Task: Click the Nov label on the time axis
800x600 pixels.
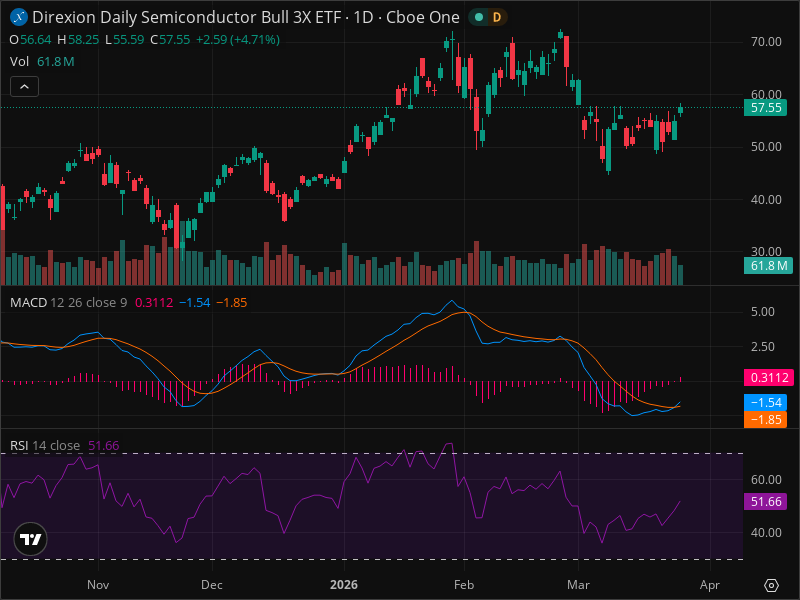Action: 98,585
